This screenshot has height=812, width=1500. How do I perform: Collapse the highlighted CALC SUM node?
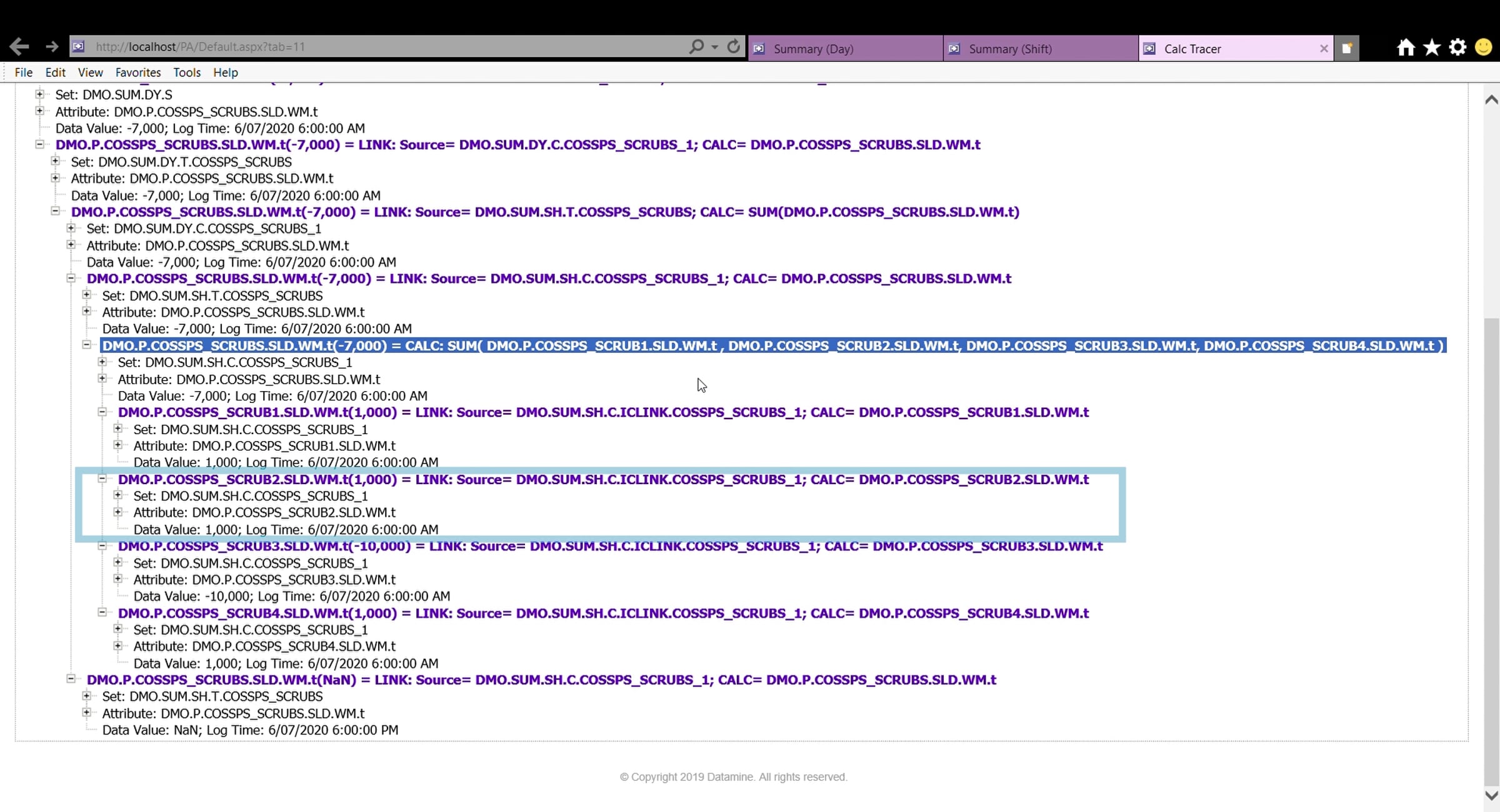(86, 345)
